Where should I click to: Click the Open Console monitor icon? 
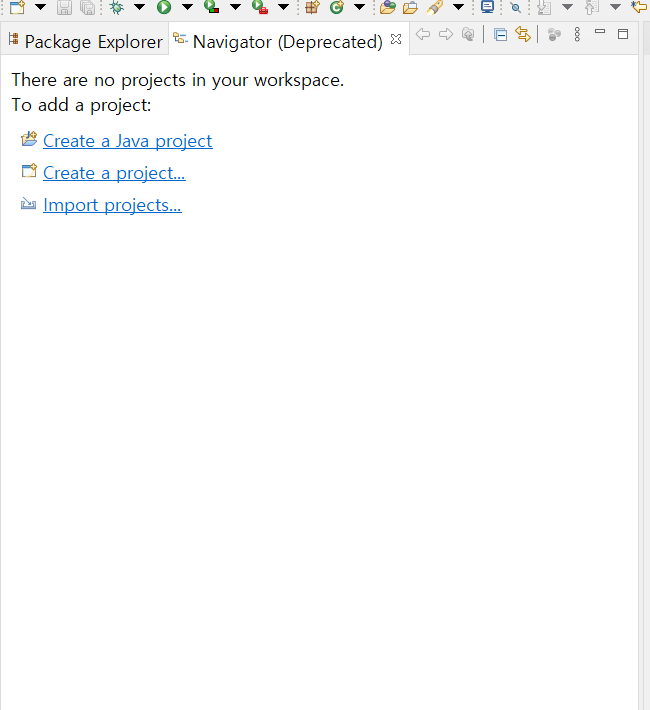pos(487,7)
